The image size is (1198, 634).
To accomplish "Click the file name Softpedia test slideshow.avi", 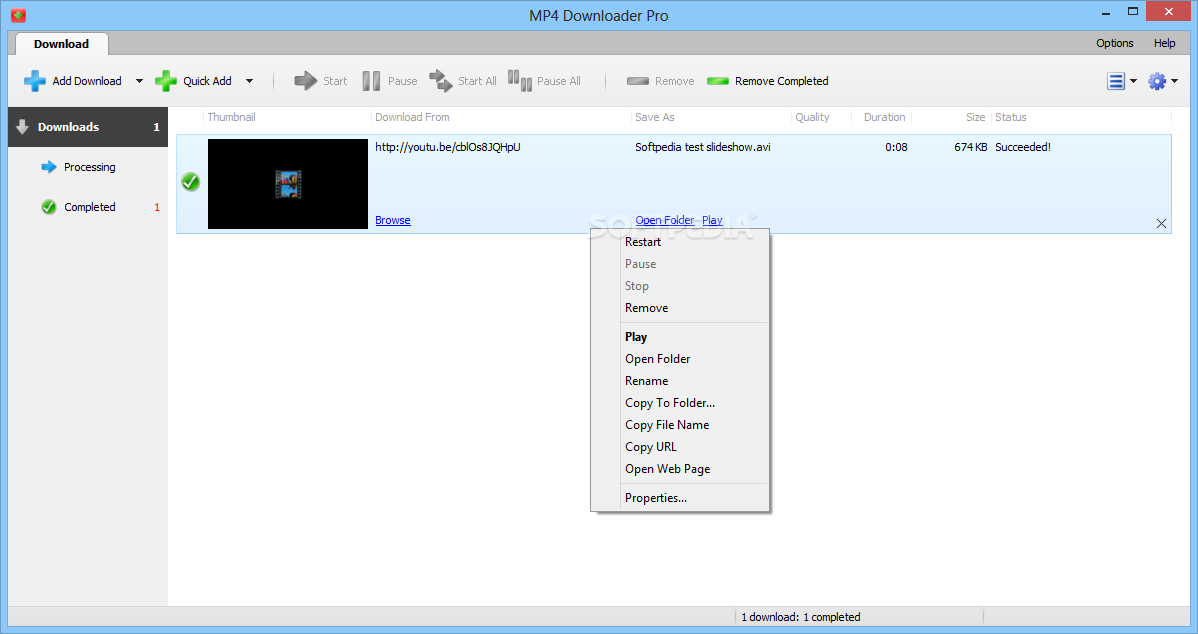I will pyautogui.click(x=703, y=147).
